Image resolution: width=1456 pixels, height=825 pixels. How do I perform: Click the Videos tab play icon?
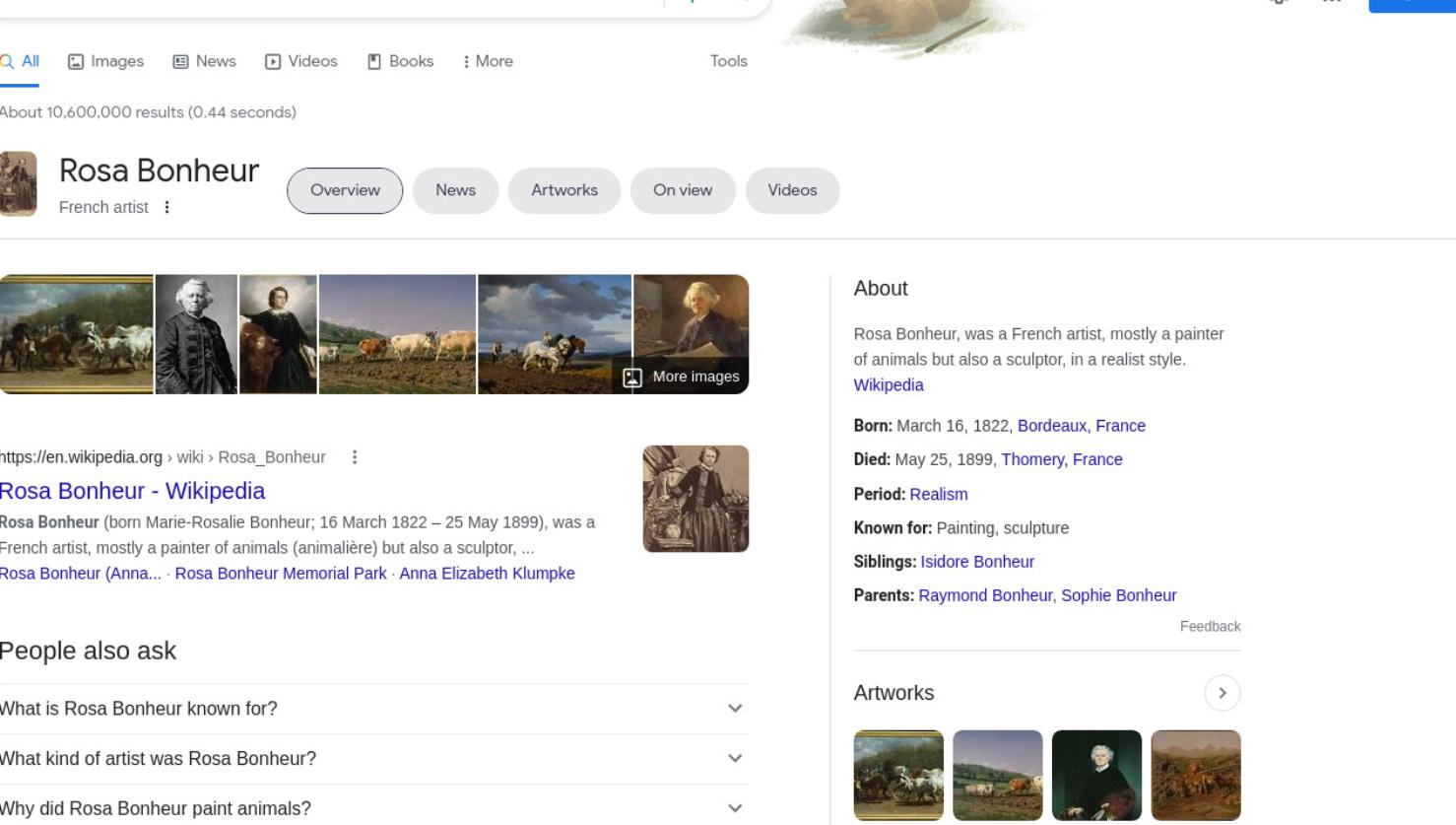click(x=273, y=62)
